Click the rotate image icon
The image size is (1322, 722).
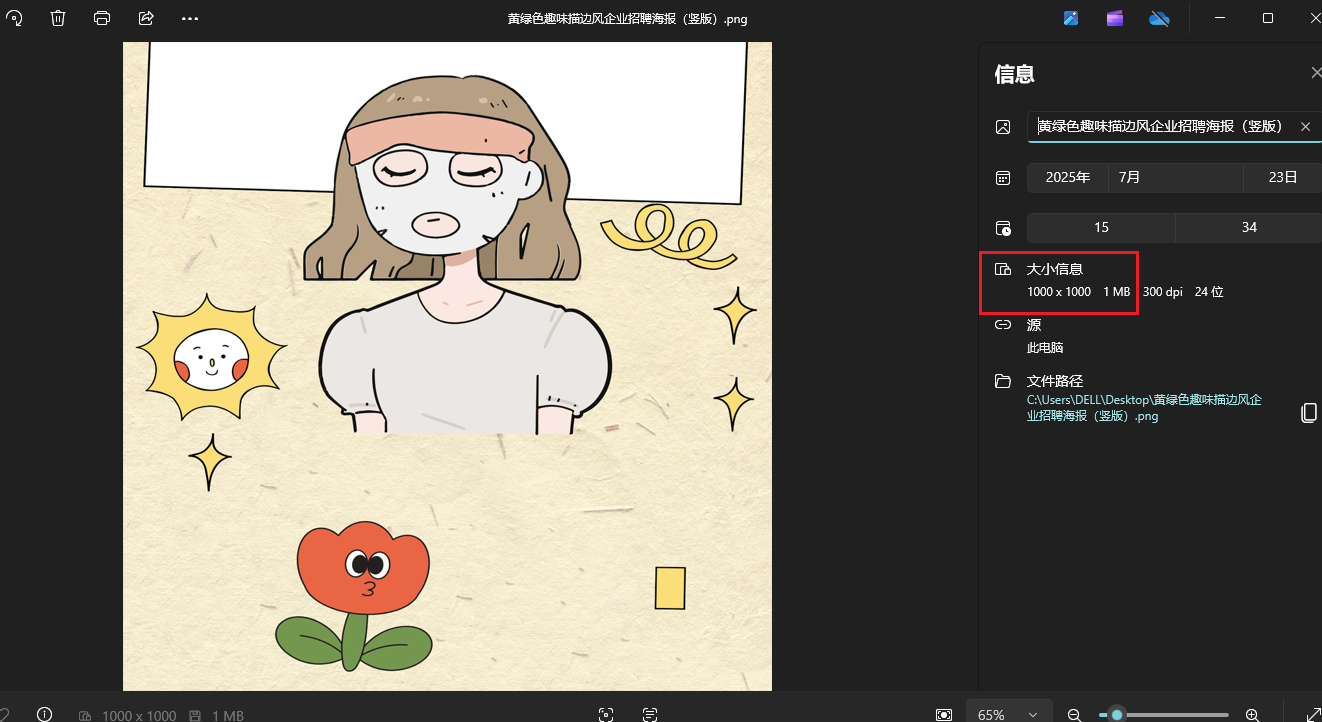click(14, 18)
